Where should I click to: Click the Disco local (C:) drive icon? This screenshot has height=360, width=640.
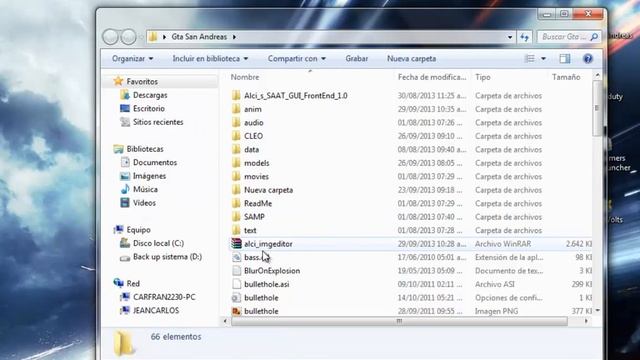tap(125, 243)
